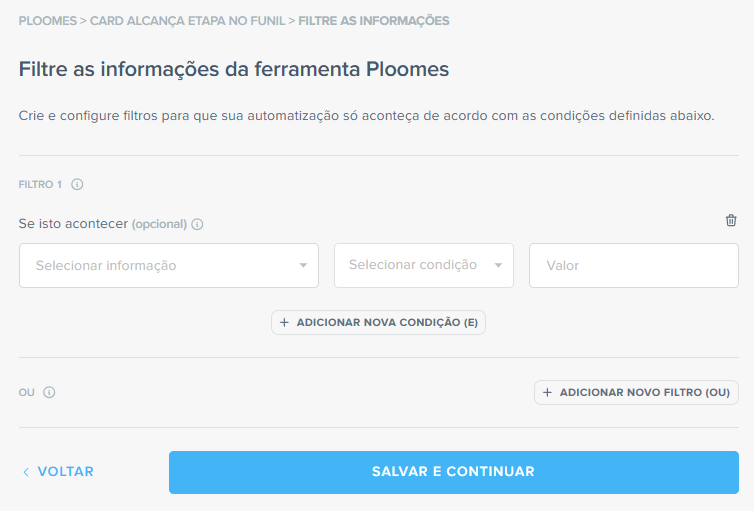Click the plus icon on 'Adicionar novo filtro'
This screenshot has width=754, height=511.
click(547, 393)
